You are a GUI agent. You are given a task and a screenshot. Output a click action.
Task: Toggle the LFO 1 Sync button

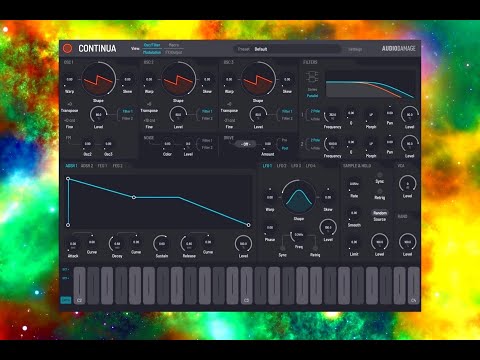pos(282,249)
